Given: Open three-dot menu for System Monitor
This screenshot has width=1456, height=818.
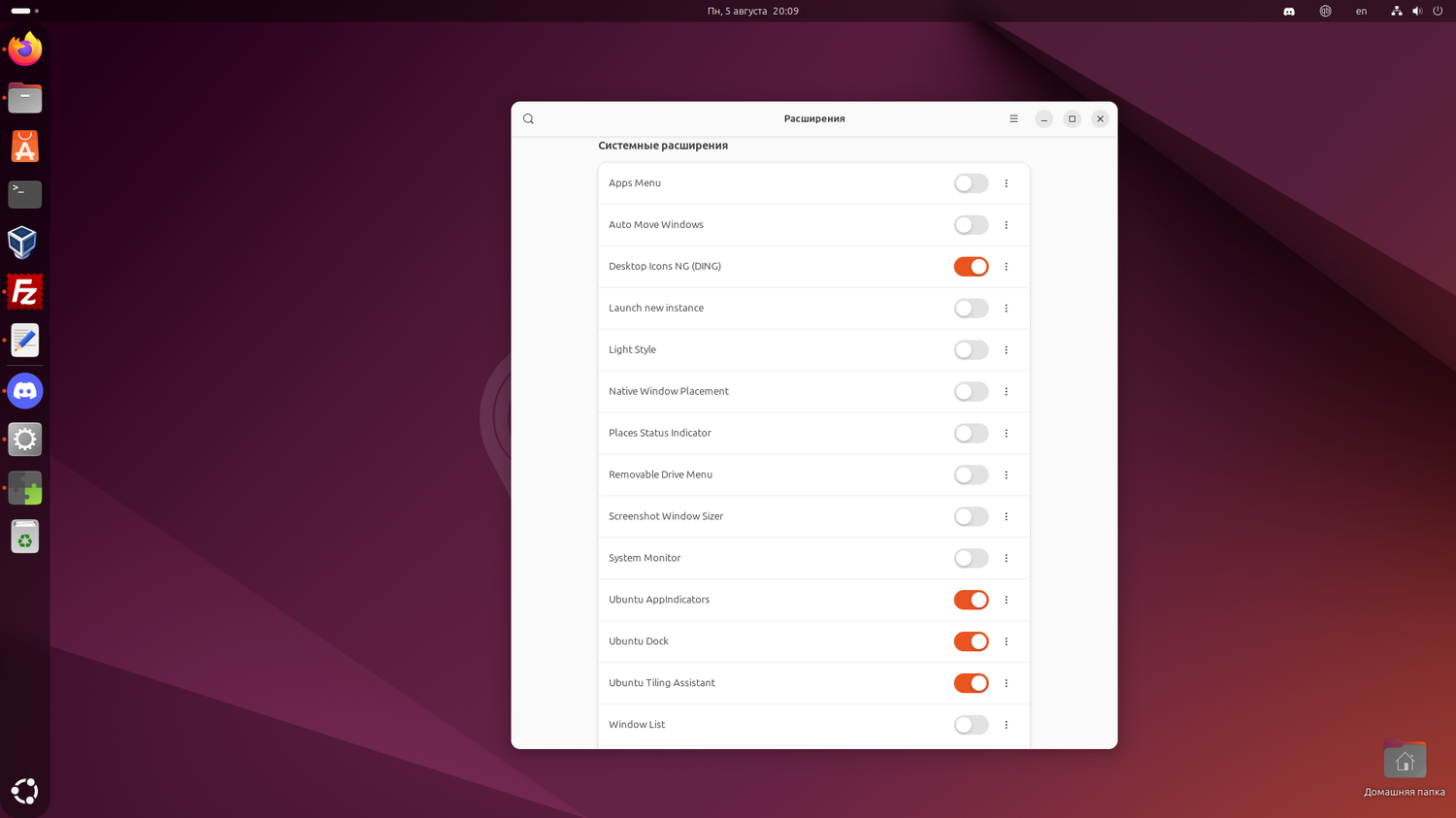Looking at the screenshot, I should (1007, 559).
